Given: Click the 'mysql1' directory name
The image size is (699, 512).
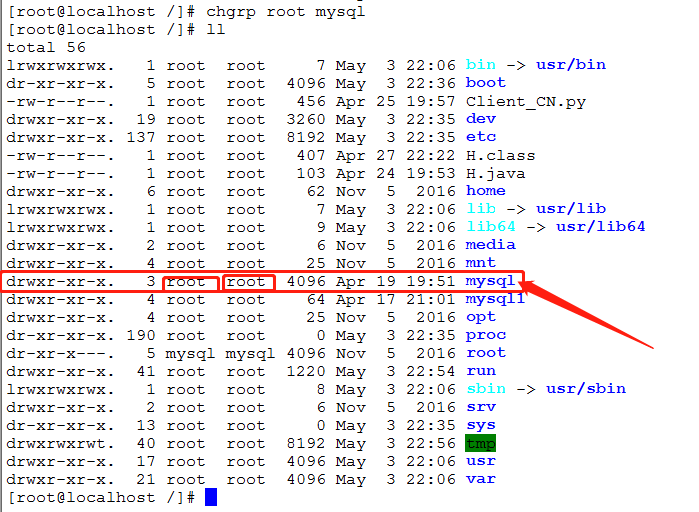Looking at the screenshot, I should [x=495, y=299].
